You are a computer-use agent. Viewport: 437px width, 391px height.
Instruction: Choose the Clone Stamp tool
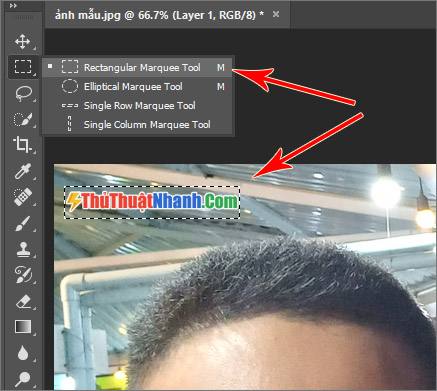[x=23, y=249]
